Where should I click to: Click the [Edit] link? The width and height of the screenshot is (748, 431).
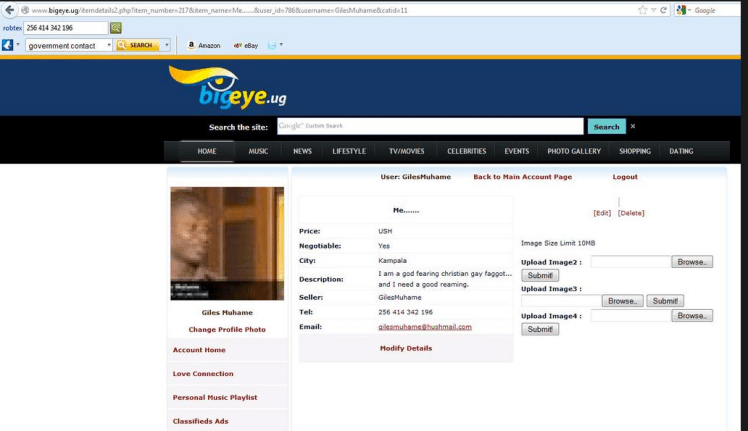tap(602, 213)
